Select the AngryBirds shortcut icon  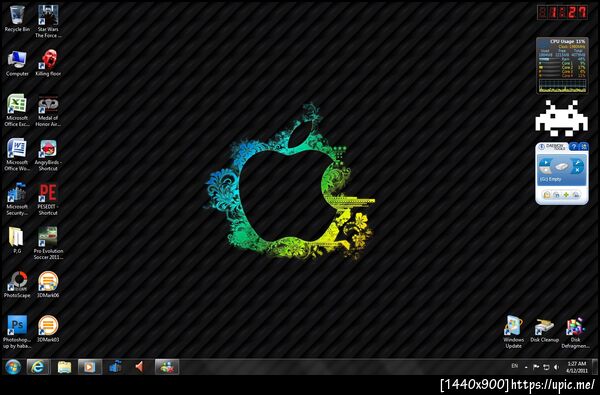(48, 155)
